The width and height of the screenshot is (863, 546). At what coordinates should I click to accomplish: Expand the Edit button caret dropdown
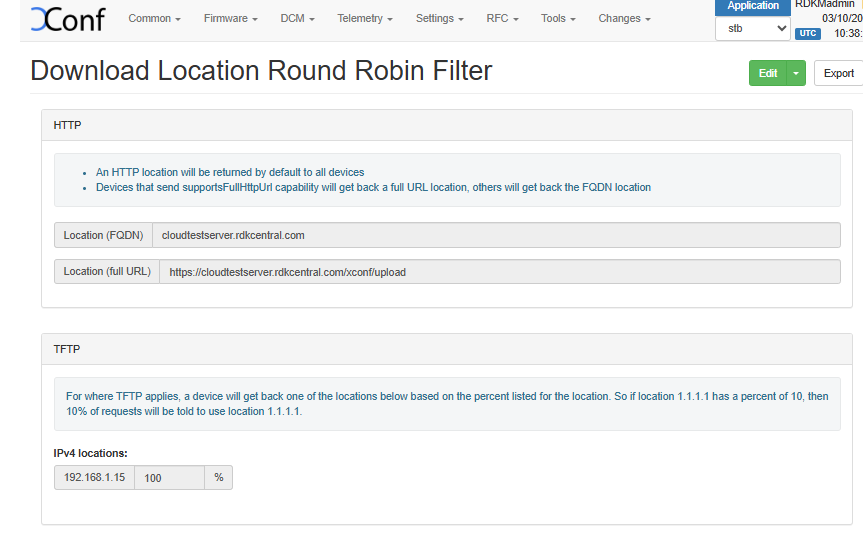(796, 73)
